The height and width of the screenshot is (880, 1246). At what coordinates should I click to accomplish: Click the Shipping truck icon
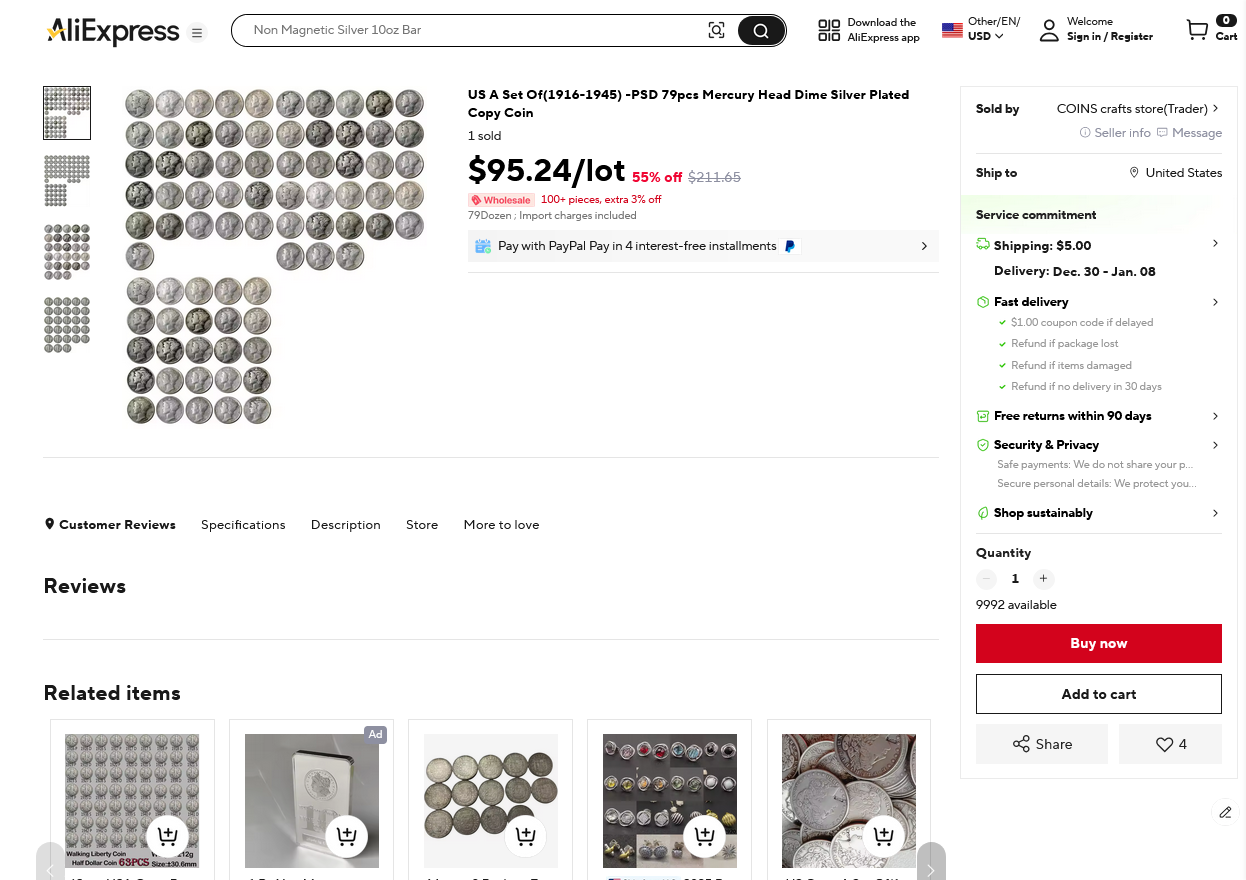point(983,245)
